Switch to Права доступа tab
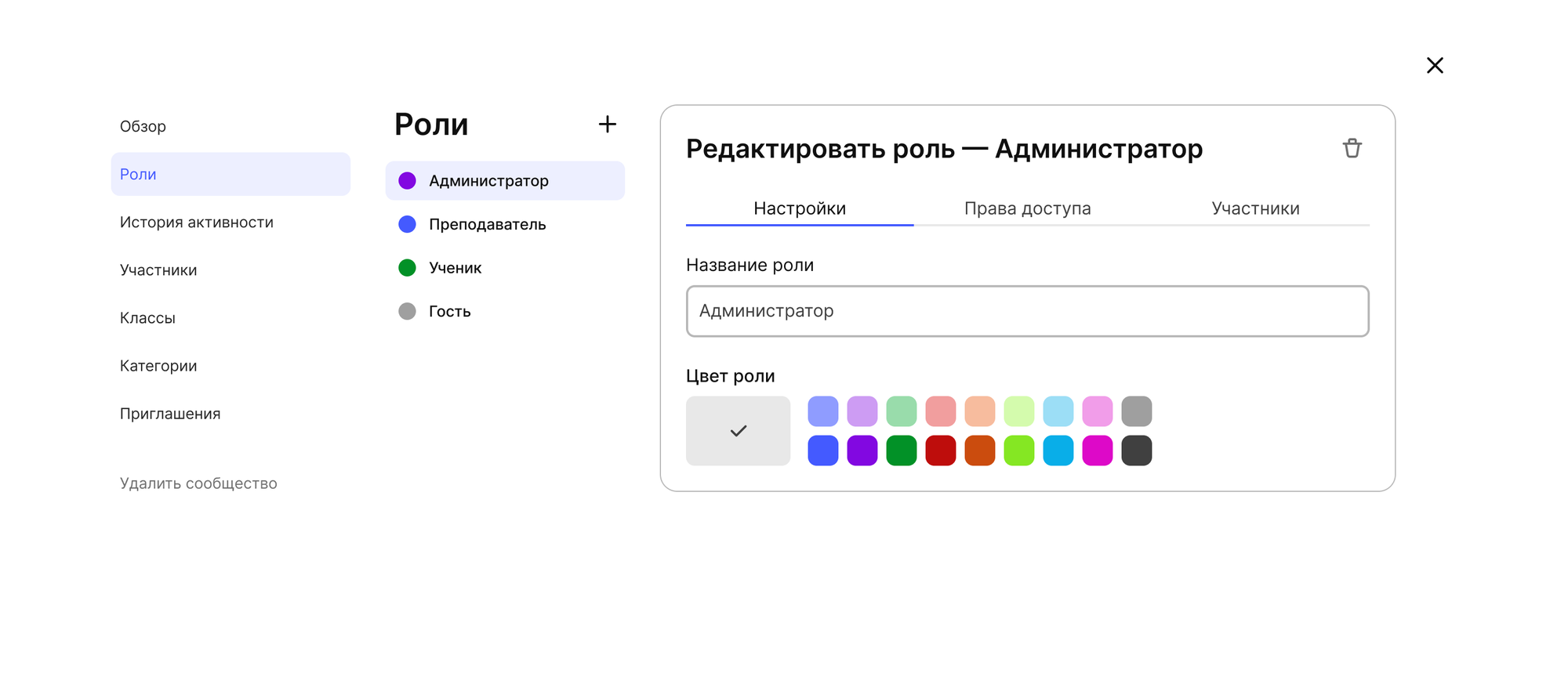Image resolution: width=1568 pixels, height=684 pixels. (1028, 208)
